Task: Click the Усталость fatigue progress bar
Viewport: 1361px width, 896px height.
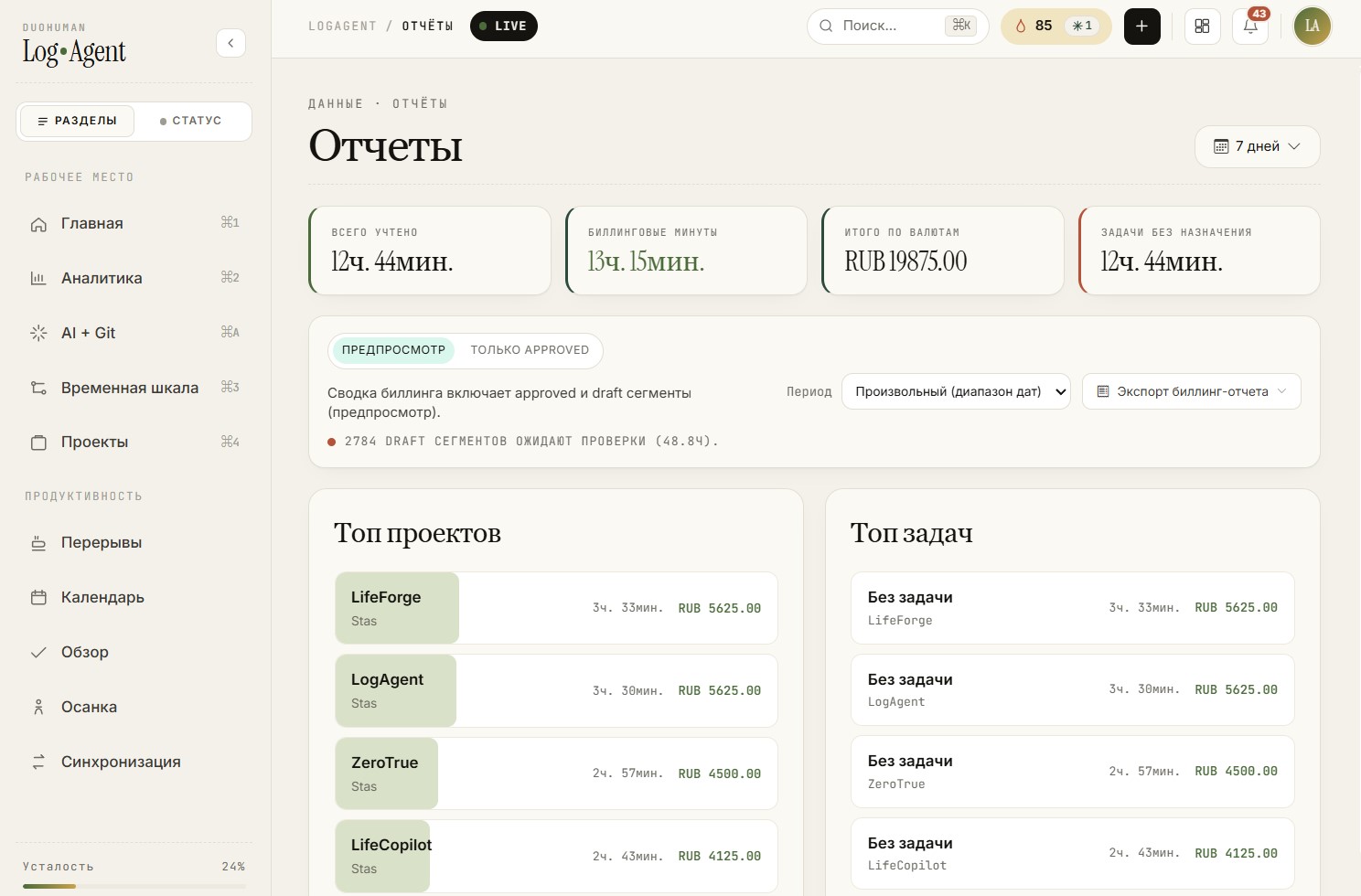Action: point(134,886)
